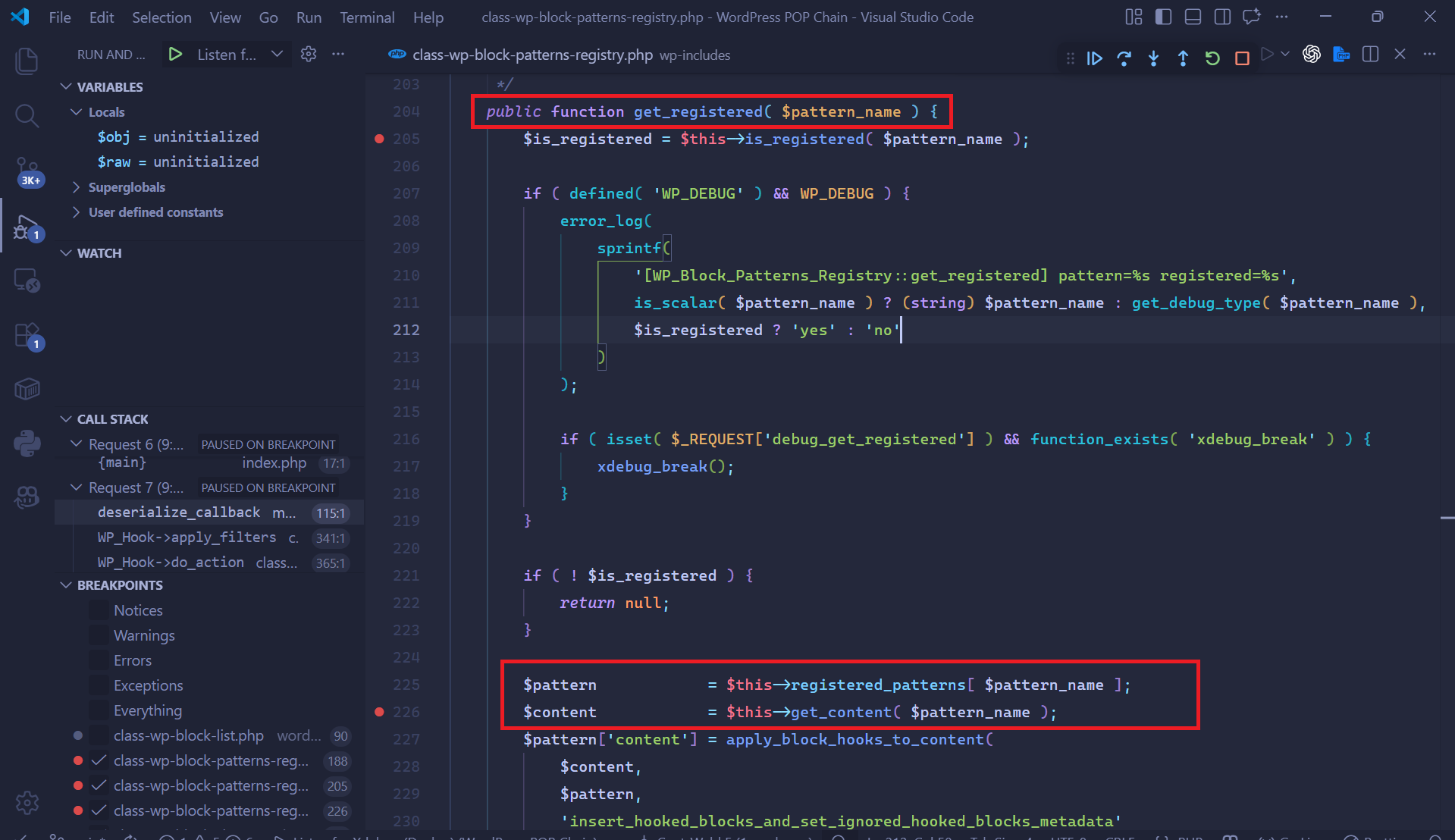Click Step Out in the debug toolbar
The height and width of the screenshot is (840, 1455).
click(1183, 58)
